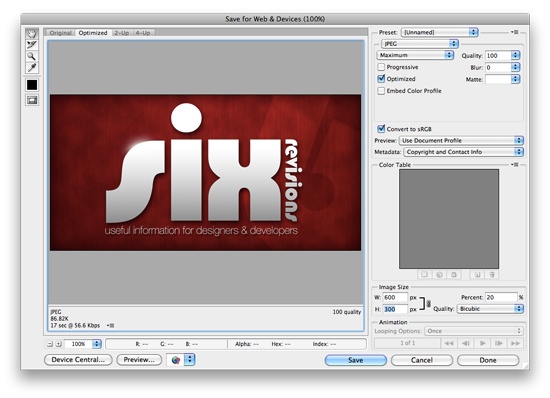This screenshot has height=398, width=550.
Task: Open the JPEG file format dropdown
Action: [x=420, y=44]
